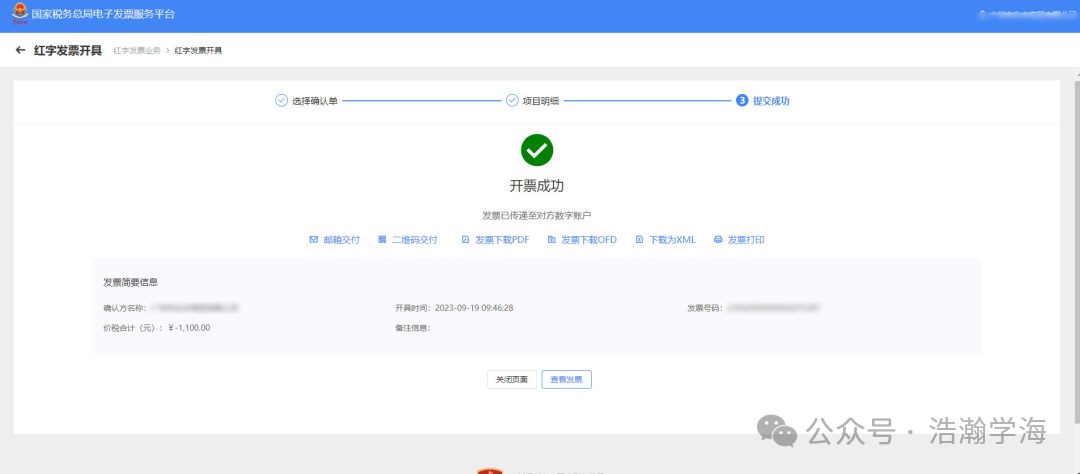Viewport: 1080px width, 474px height.
Task: Select the 二维码交付 QR code icon
Action: (382, 240)
